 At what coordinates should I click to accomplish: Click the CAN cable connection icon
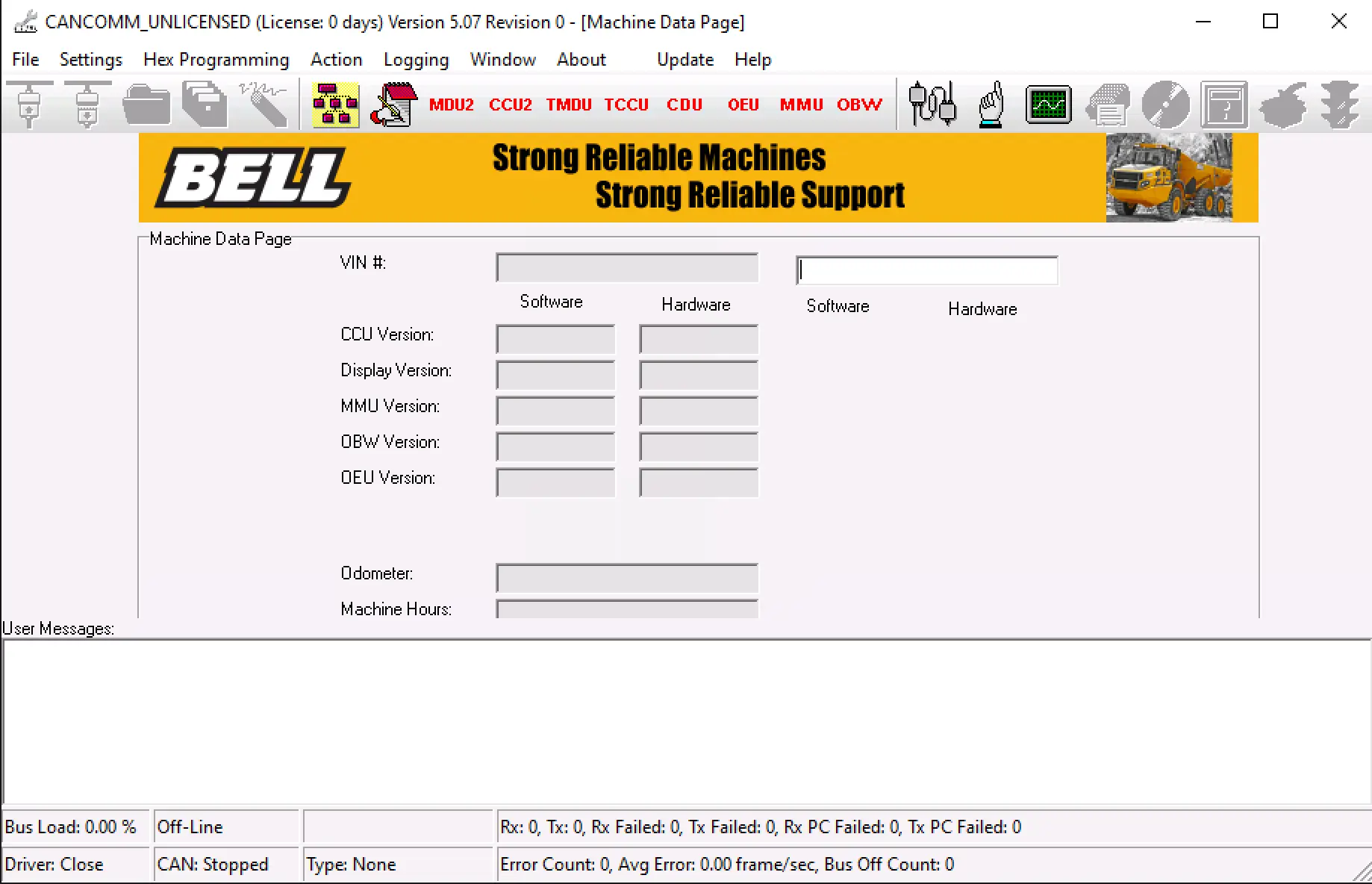click(x=932, y=105)
